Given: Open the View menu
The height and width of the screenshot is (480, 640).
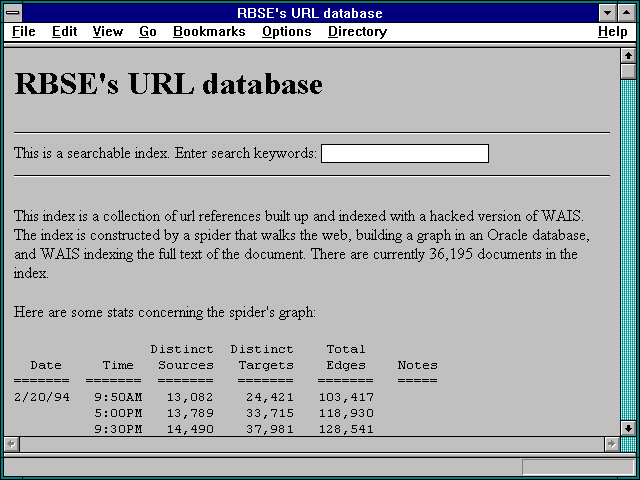Looking at the screenshot, I should tap(107, 32).
